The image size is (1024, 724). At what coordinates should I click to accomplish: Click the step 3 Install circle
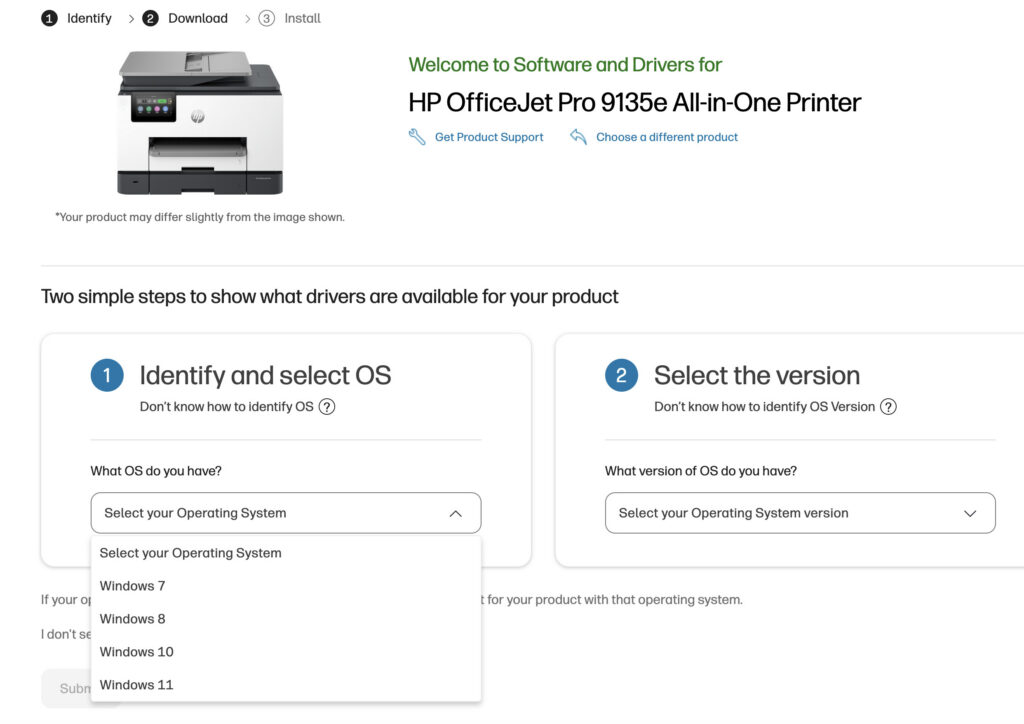click(x=267, y=17)
